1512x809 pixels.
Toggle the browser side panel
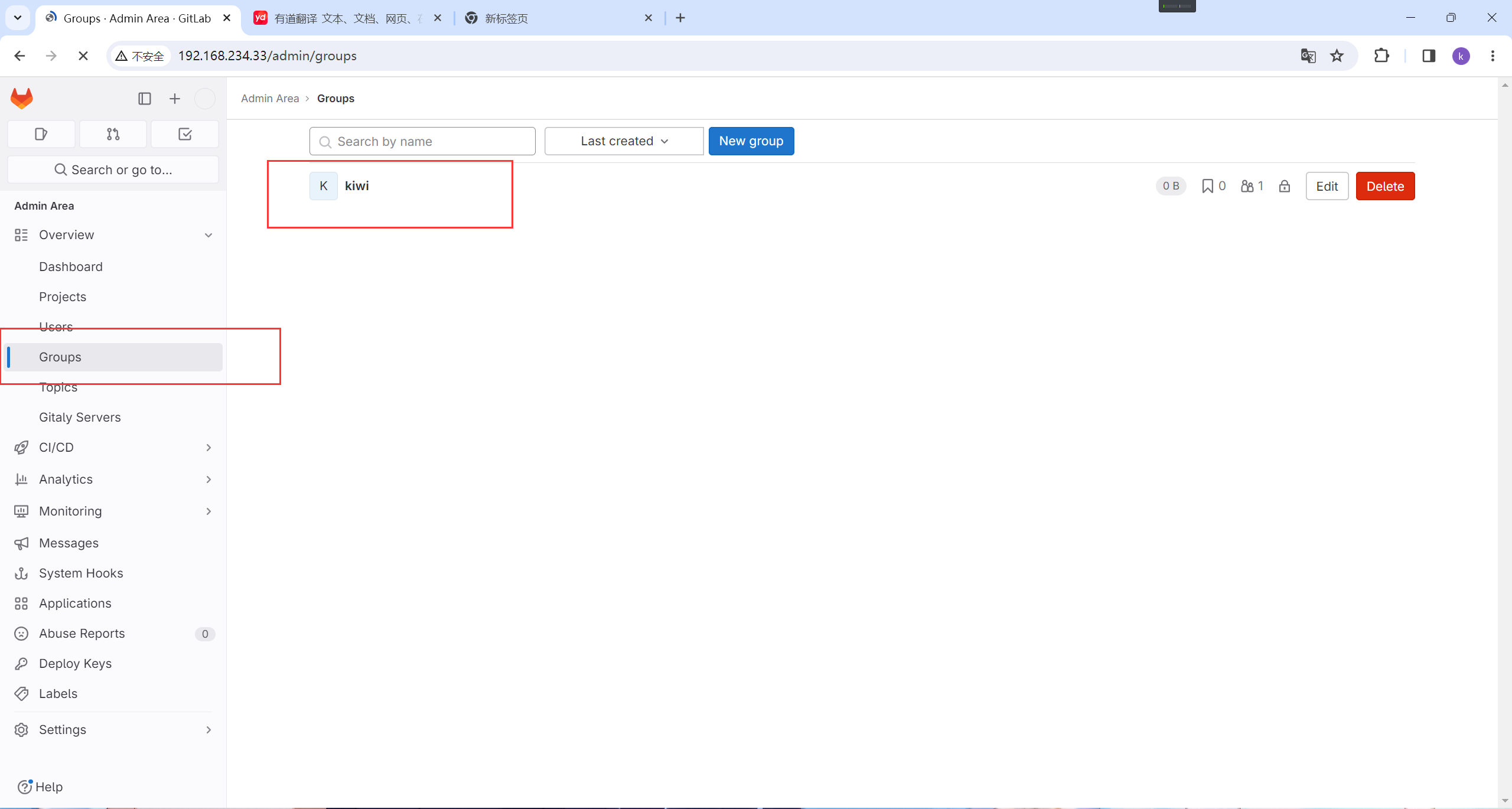pos(1428,56)
